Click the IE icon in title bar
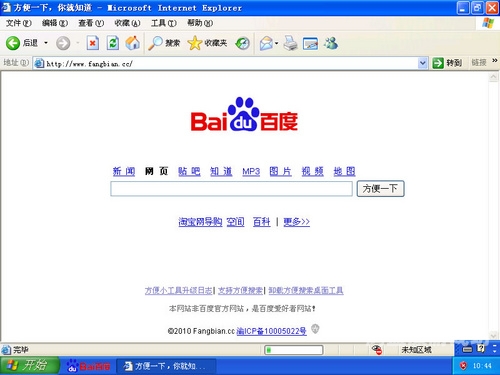This screenshot has height=375, width=500. click(6, 7)
